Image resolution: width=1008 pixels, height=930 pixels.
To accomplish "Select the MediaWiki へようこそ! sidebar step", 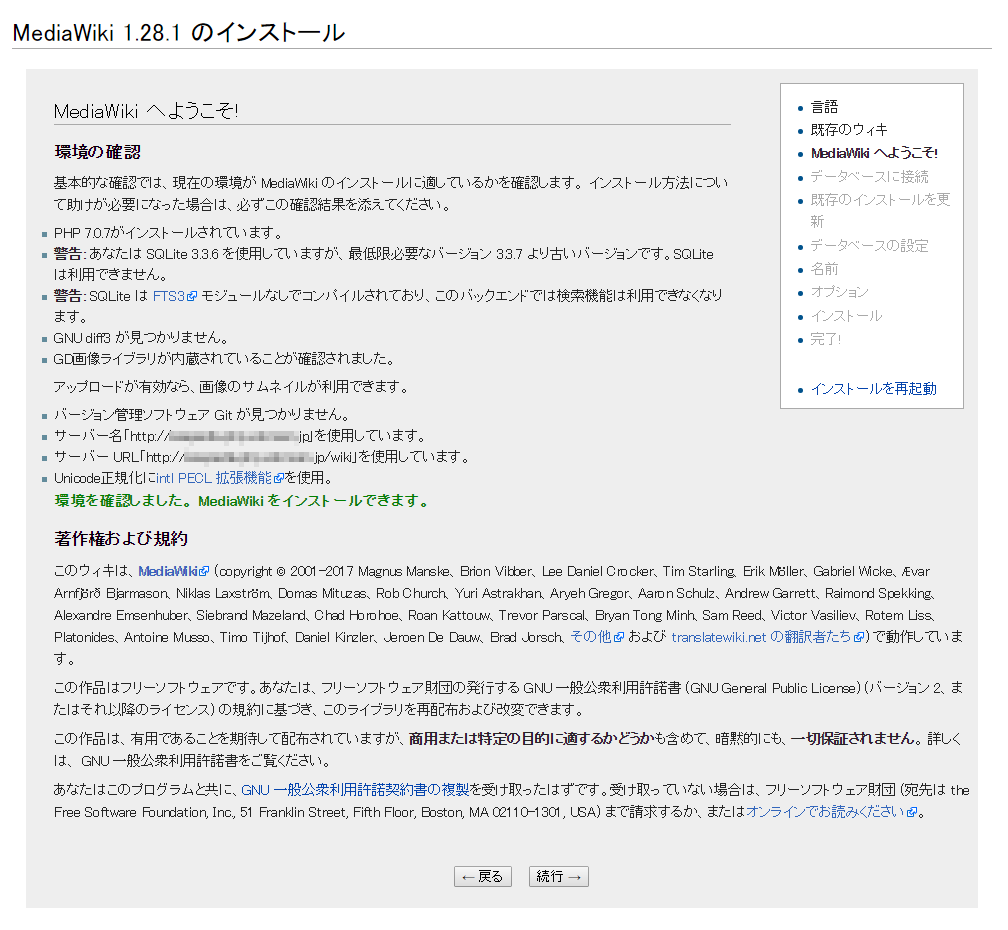I will click(874, 153).
